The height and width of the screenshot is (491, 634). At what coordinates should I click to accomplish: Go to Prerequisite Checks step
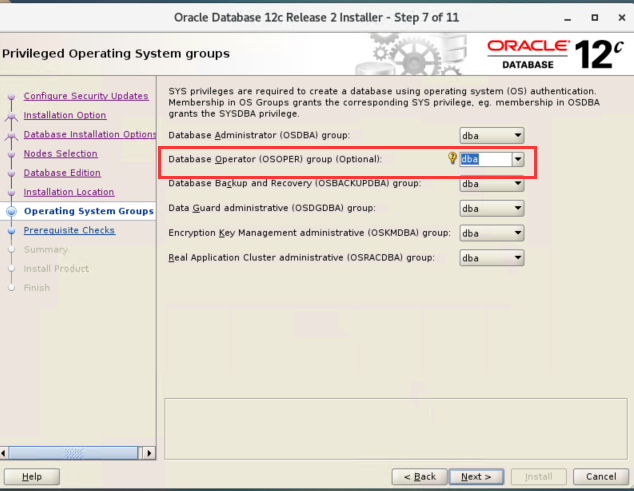[69, 230]
